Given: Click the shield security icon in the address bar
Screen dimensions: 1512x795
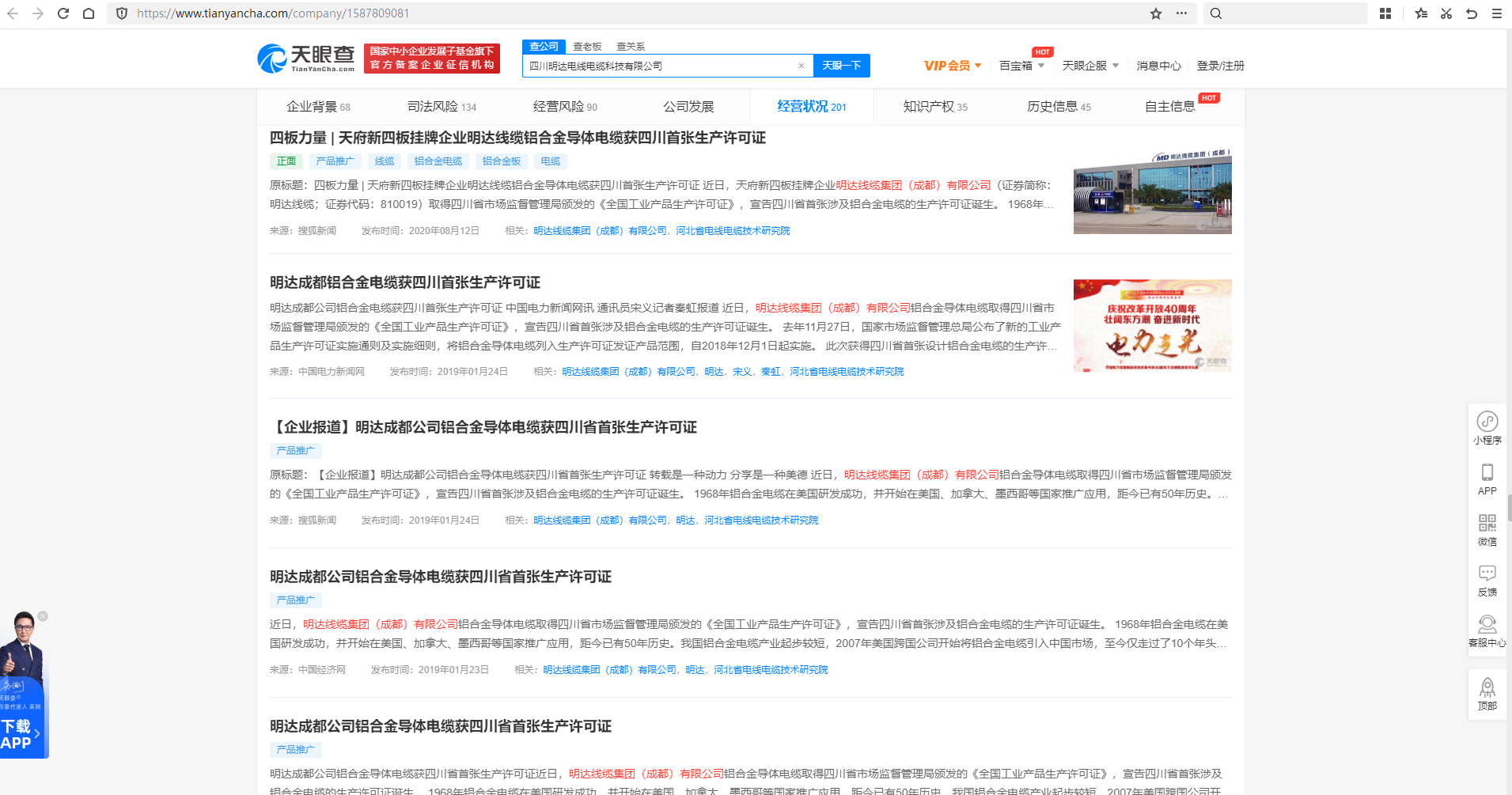Looking at the screenshot, I should point(122,13).
